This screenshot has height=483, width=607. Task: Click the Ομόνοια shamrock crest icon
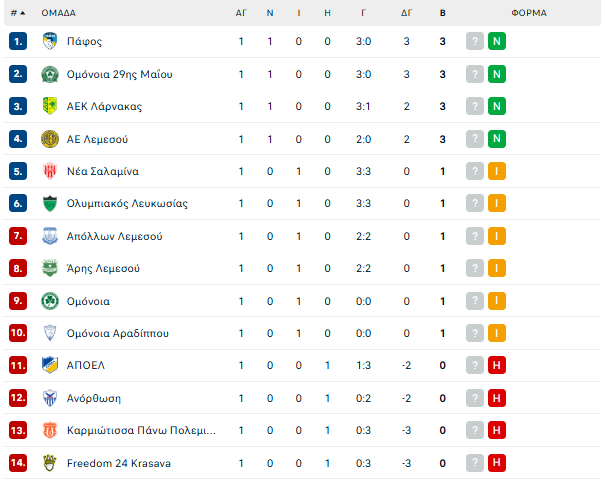50,301
